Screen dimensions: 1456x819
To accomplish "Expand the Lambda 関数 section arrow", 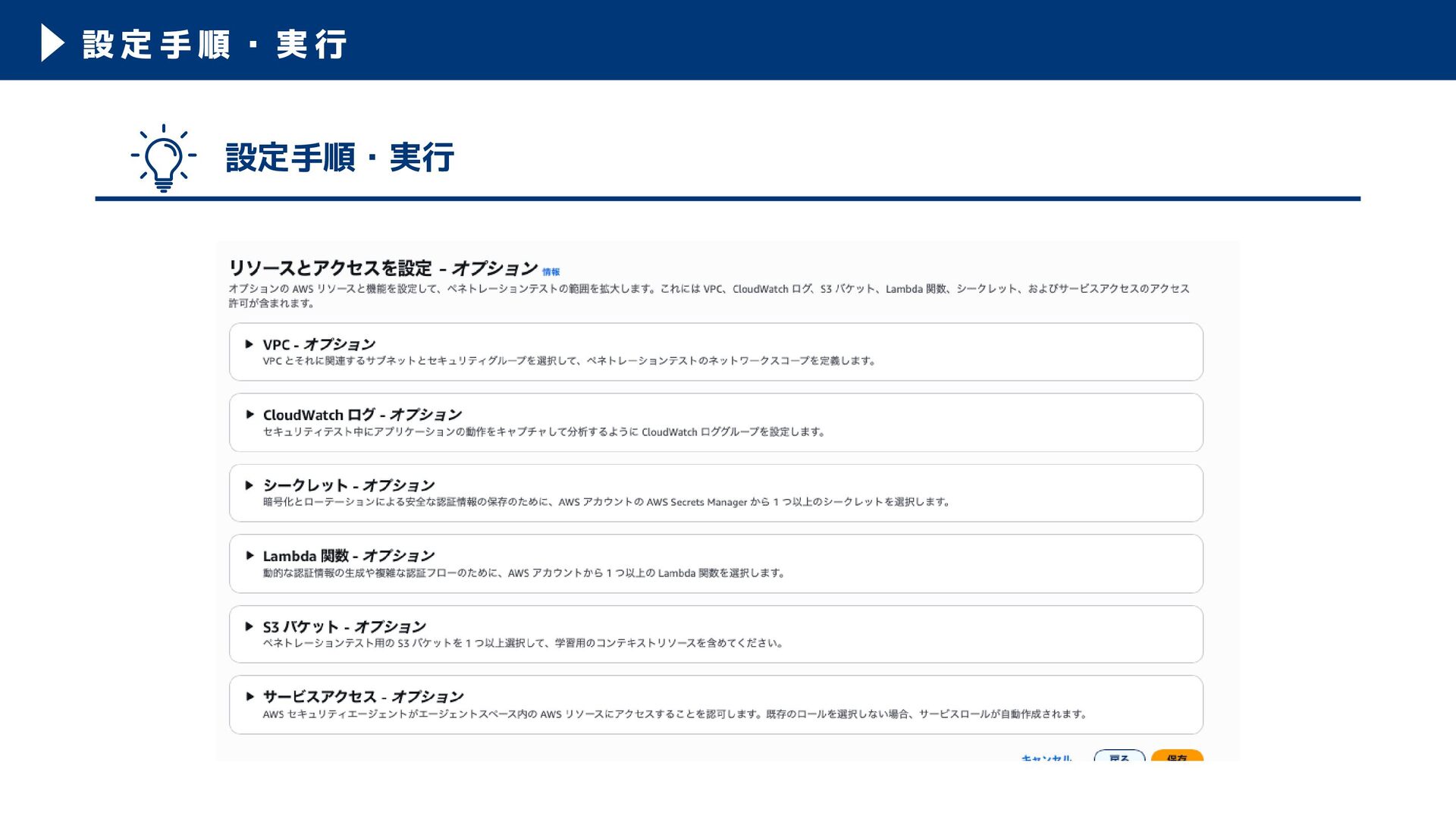I will 249,556.
